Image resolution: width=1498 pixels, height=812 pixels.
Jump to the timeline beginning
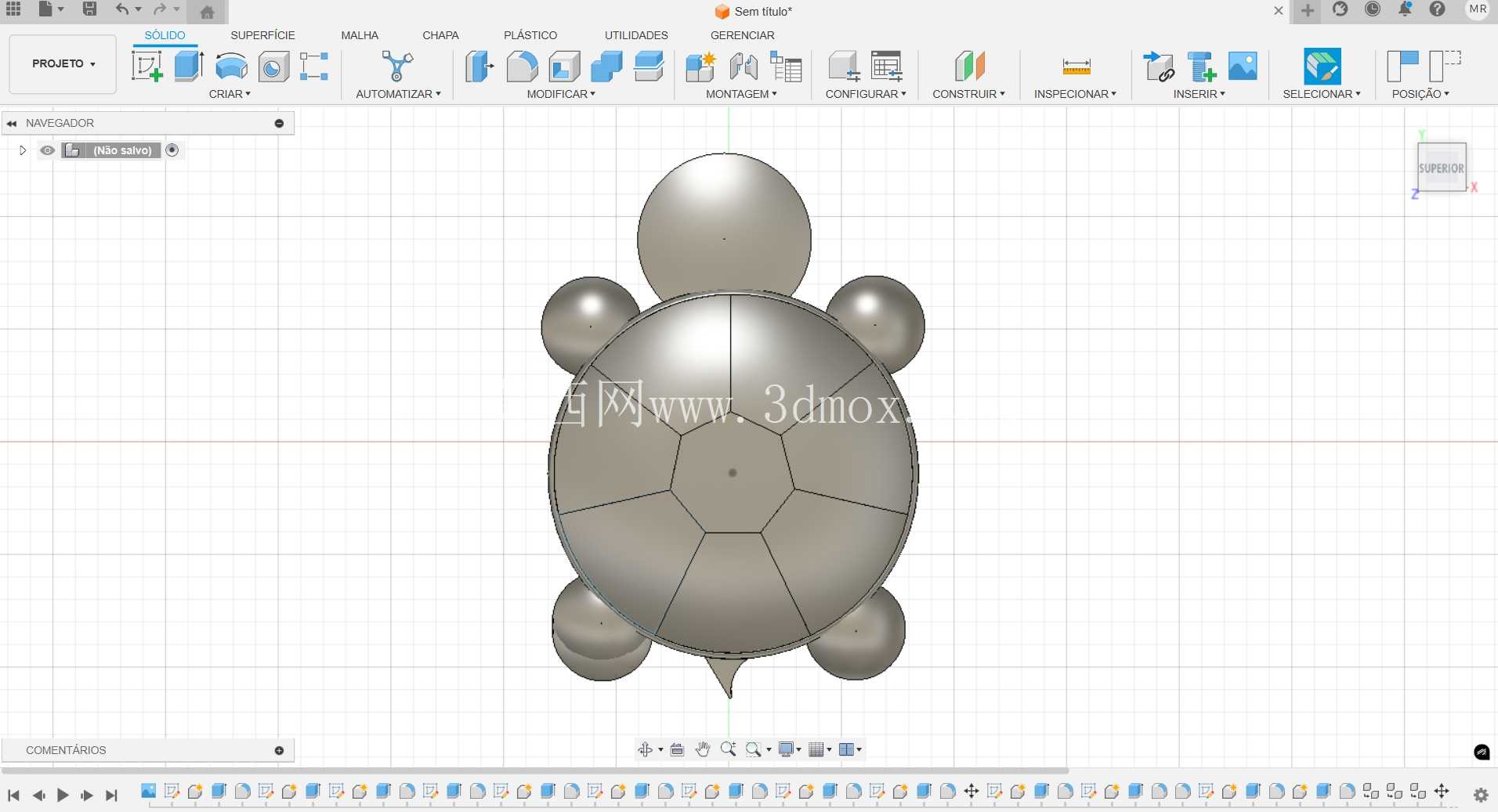tap(13, 796)
